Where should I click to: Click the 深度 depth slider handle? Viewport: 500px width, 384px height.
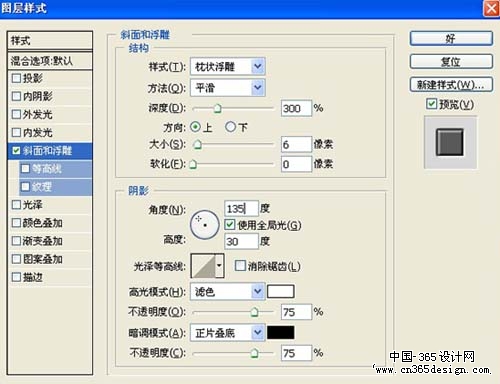tap(218, 108)
